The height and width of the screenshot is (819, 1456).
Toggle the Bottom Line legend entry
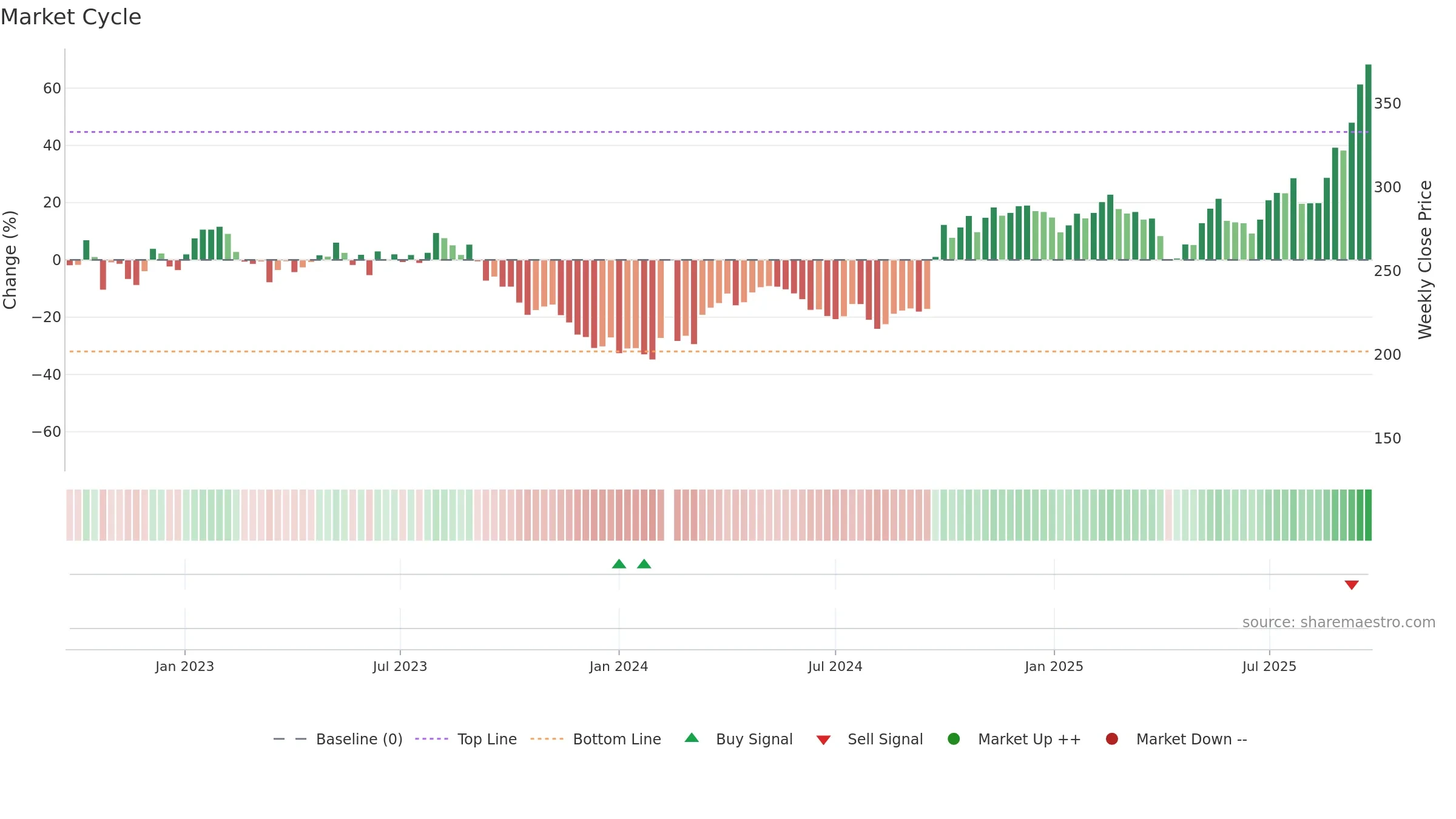pyautogui.click(x=596, y=739)
